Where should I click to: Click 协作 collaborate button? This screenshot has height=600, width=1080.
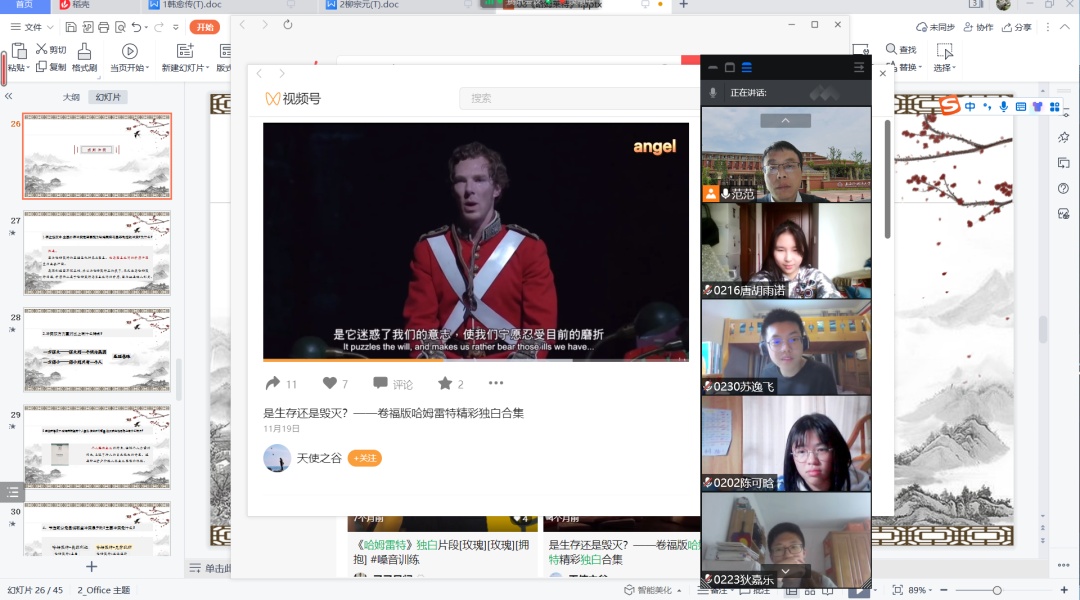[x=978, y=27]
